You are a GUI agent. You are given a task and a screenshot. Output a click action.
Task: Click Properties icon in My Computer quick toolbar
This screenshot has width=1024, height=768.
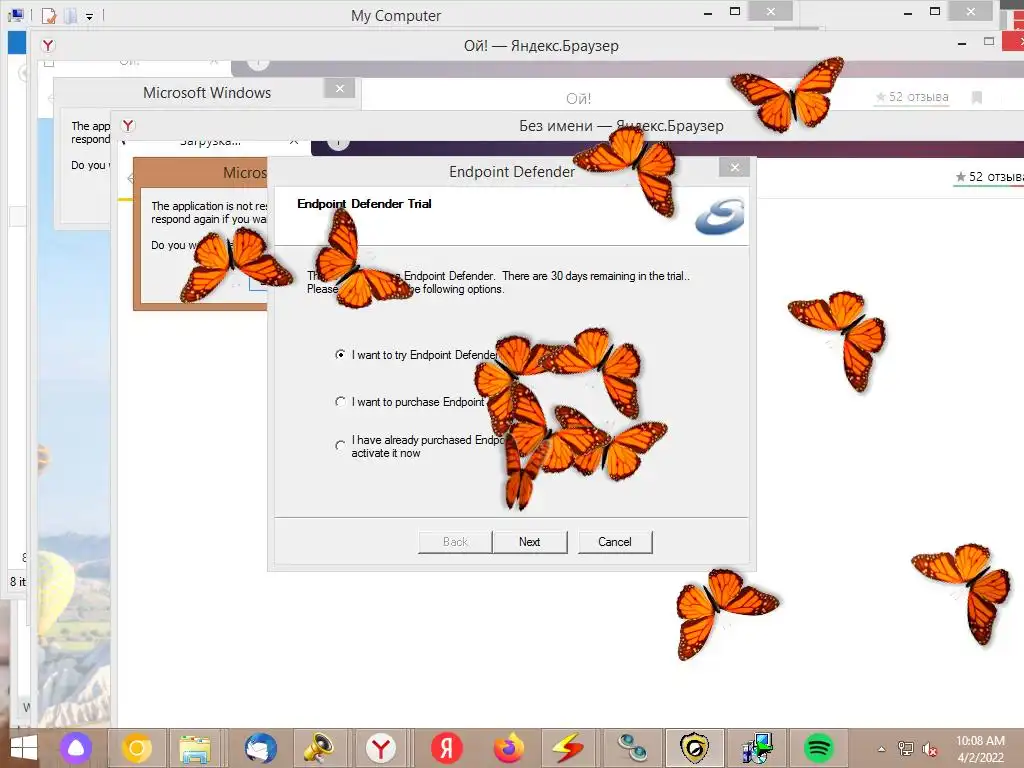[49, 15]
